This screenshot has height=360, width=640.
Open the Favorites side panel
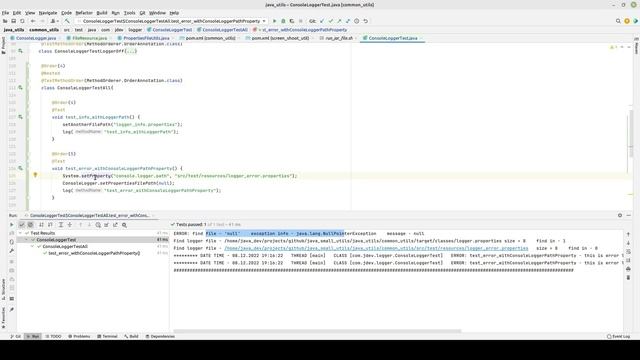pyautogui.click(x=3, y=317)
